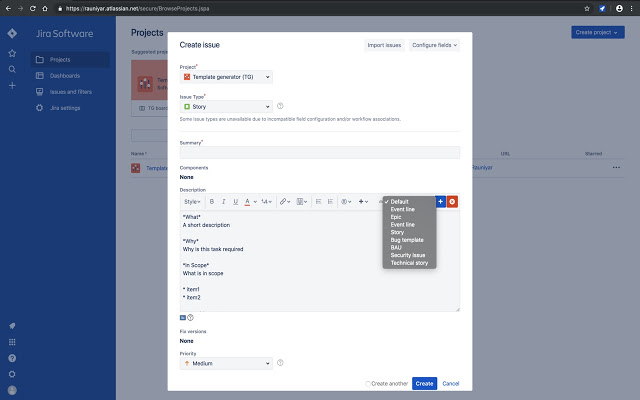The width and height of the screenshot is (640, 400).
Task: Click the browser address bar
Action: [318, 8]
